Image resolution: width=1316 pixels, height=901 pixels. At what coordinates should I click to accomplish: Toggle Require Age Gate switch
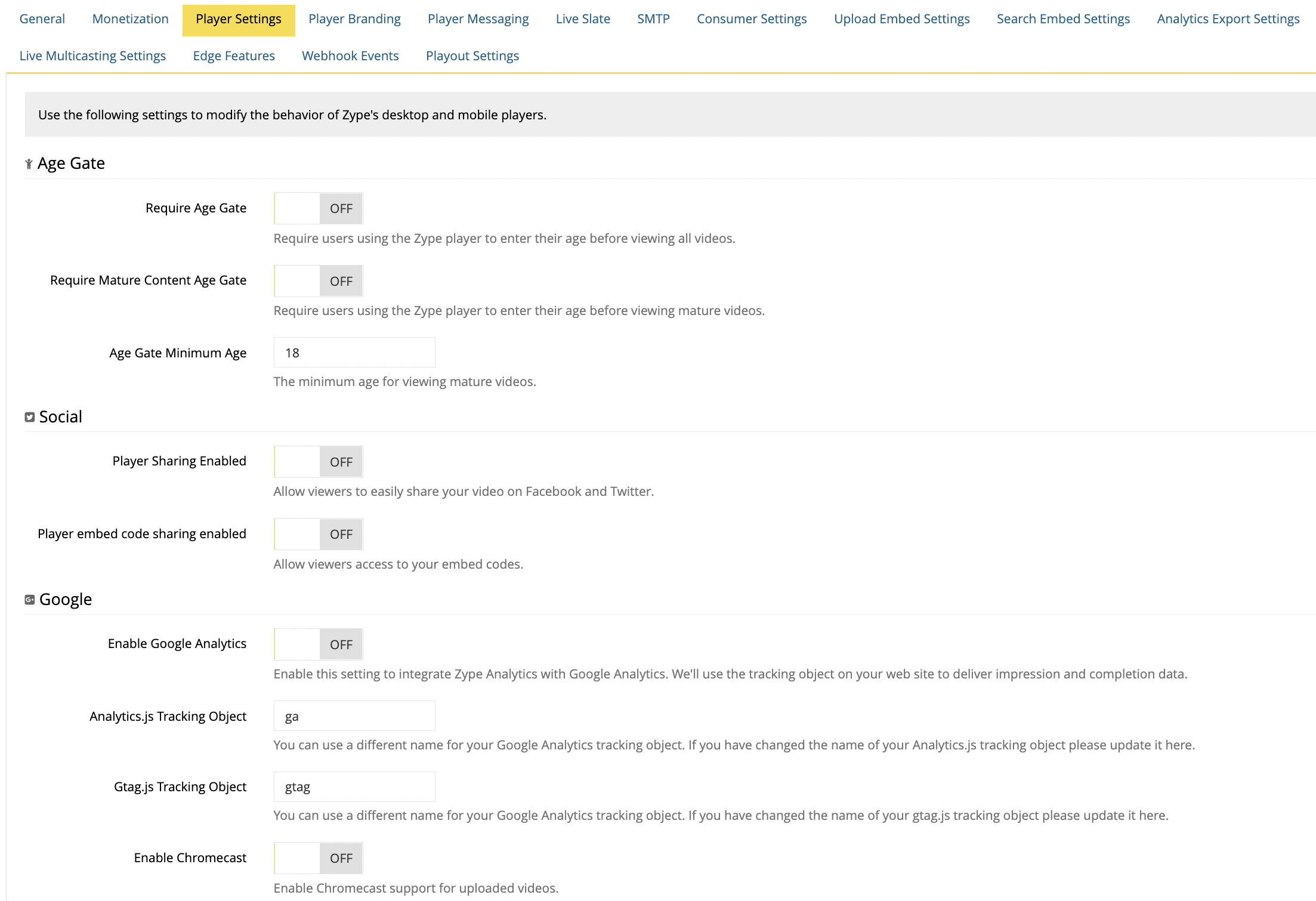319,208
